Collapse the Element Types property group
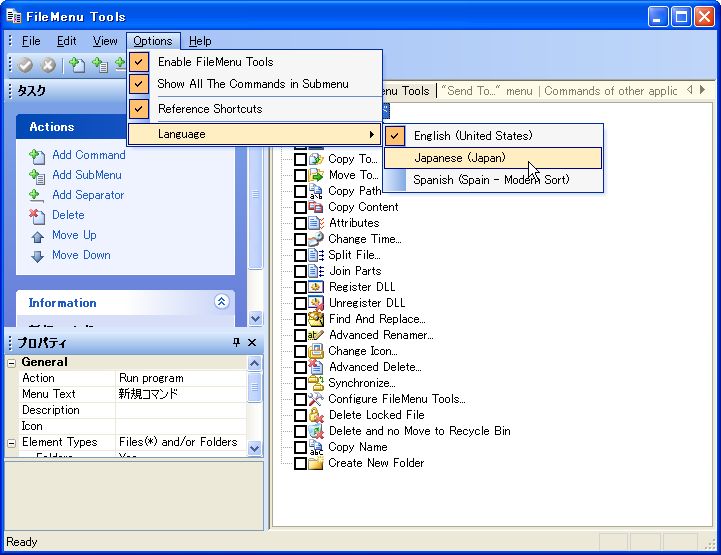The height and width of the screenshot is (555, 721). 12,443
